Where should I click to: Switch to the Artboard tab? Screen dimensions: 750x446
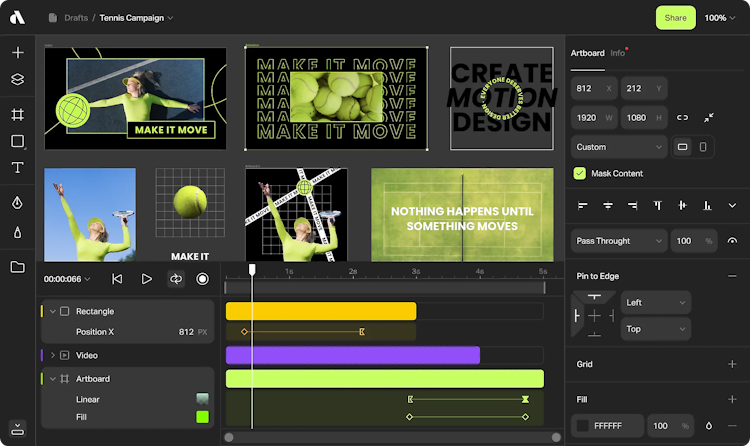pyautogui.click(x=587, y=53)
